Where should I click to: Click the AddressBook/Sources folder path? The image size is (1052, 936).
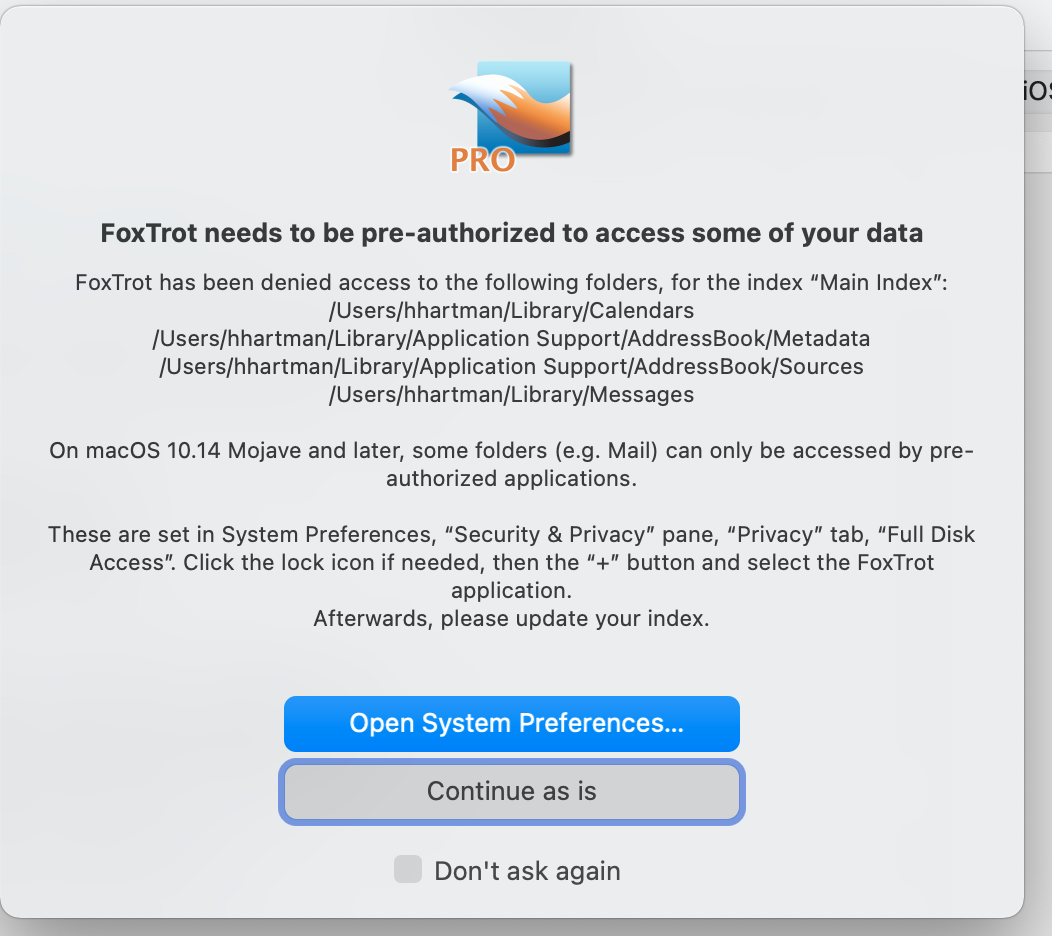(511, 367)
